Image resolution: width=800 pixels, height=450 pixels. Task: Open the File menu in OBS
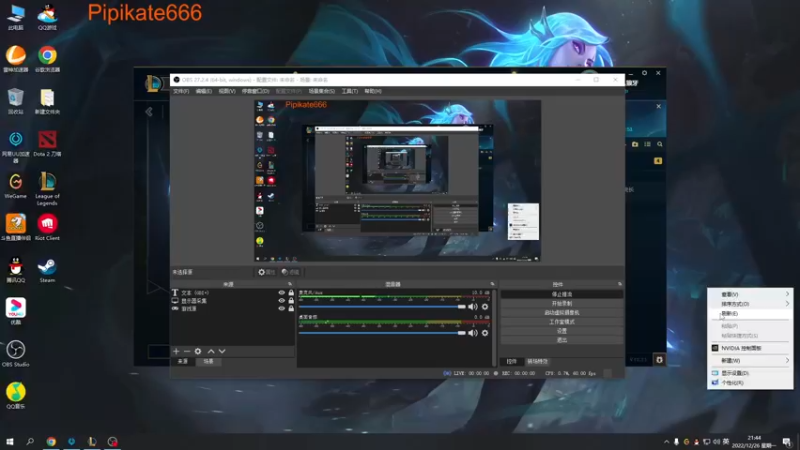point(181,91)
